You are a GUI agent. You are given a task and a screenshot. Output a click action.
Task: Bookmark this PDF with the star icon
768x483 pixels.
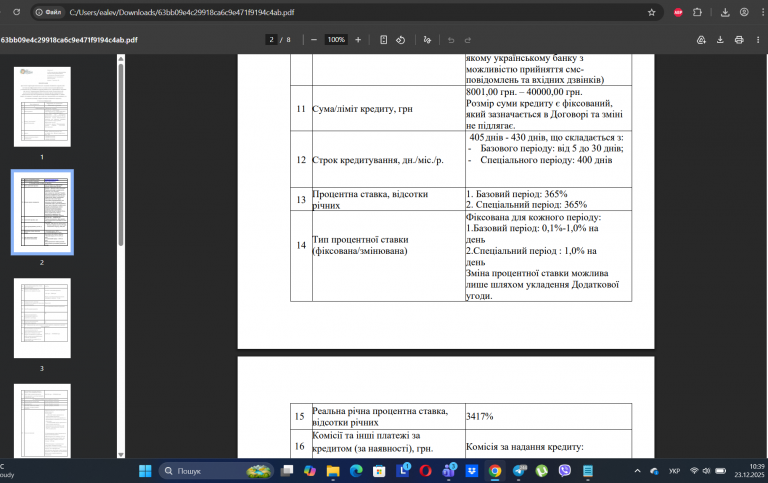651,13
